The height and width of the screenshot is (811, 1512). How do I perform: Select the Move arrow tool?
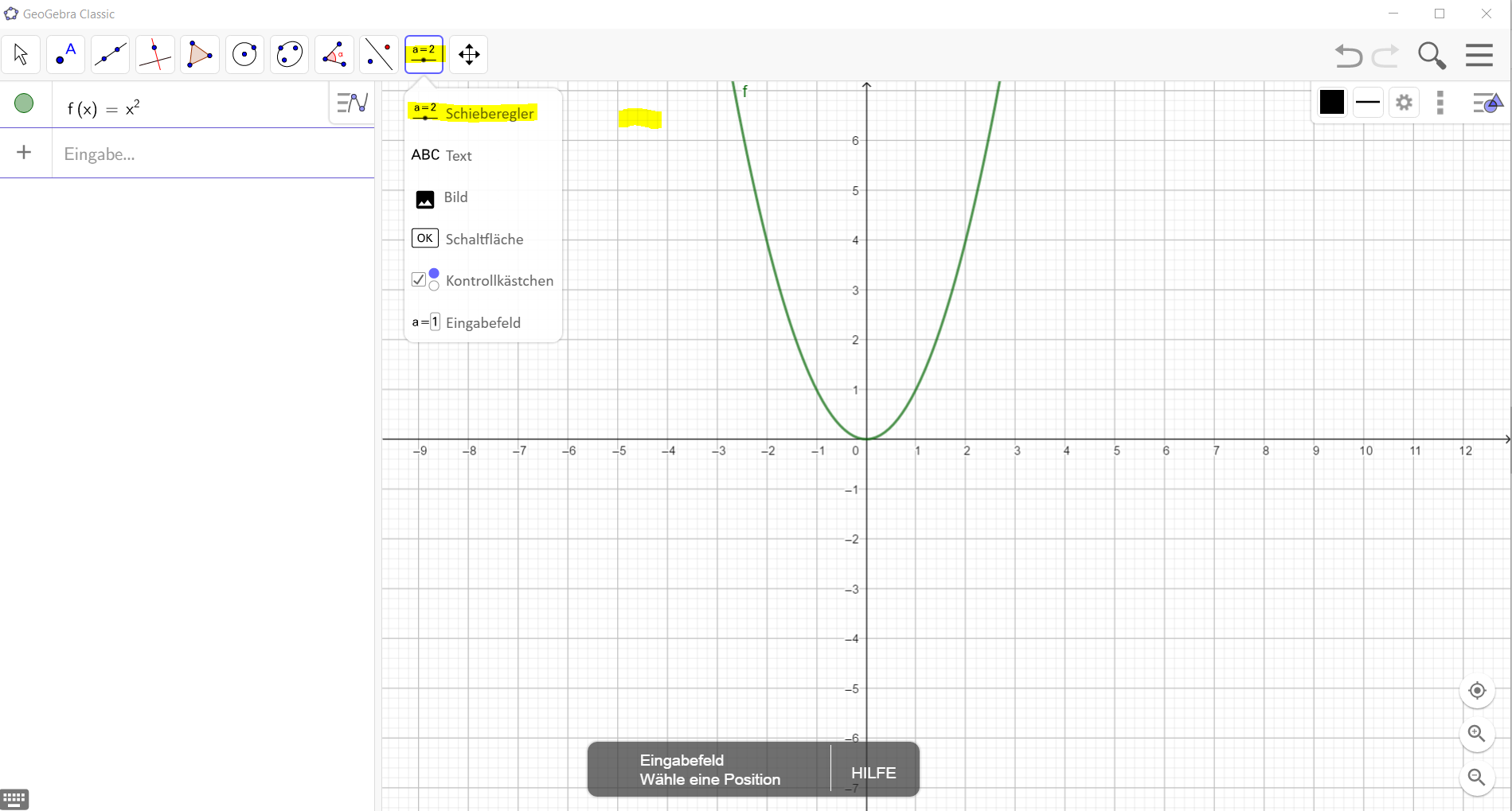tap(21, 55)
